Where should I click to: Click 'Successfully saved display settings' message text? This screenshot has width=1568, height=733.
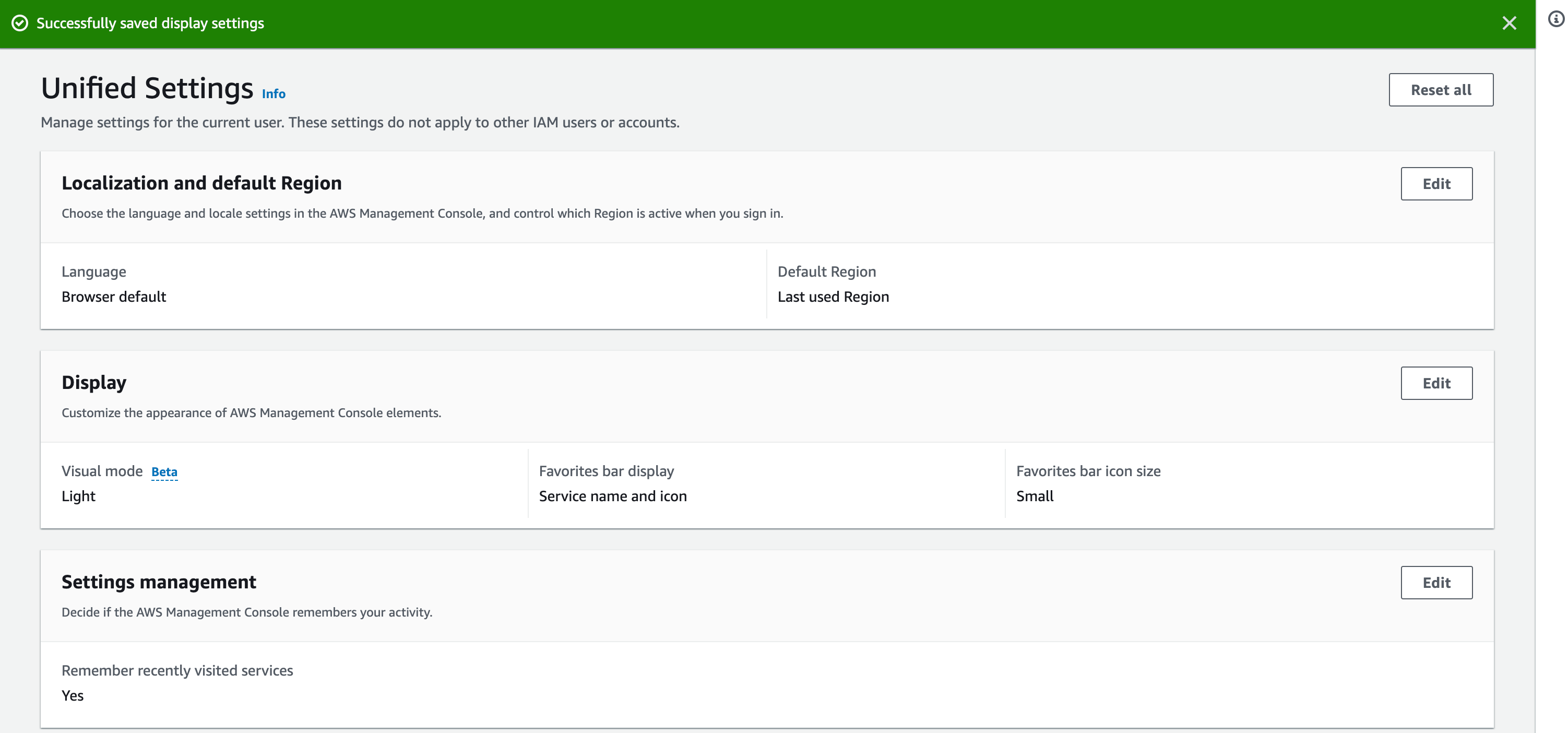(x=150, y=23)
